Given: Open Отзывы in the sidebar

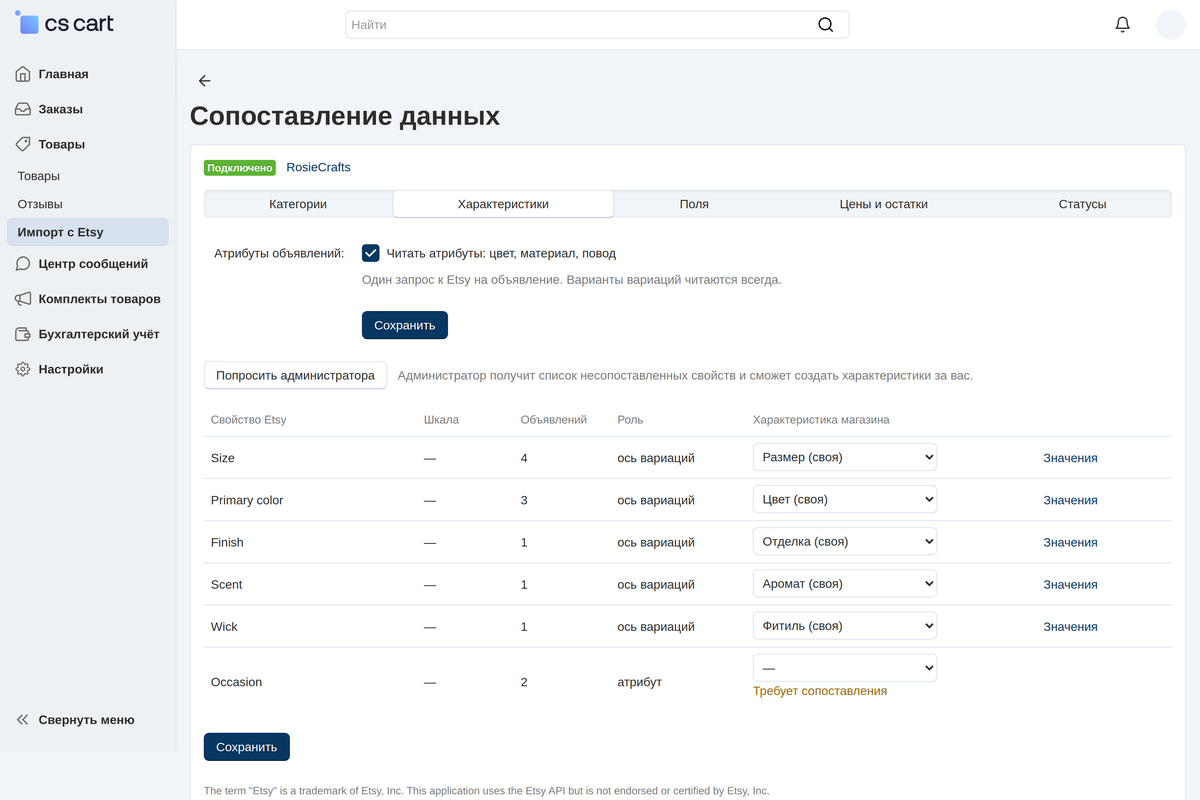Looking at the screenshot, I should click(x=40, y=204).
